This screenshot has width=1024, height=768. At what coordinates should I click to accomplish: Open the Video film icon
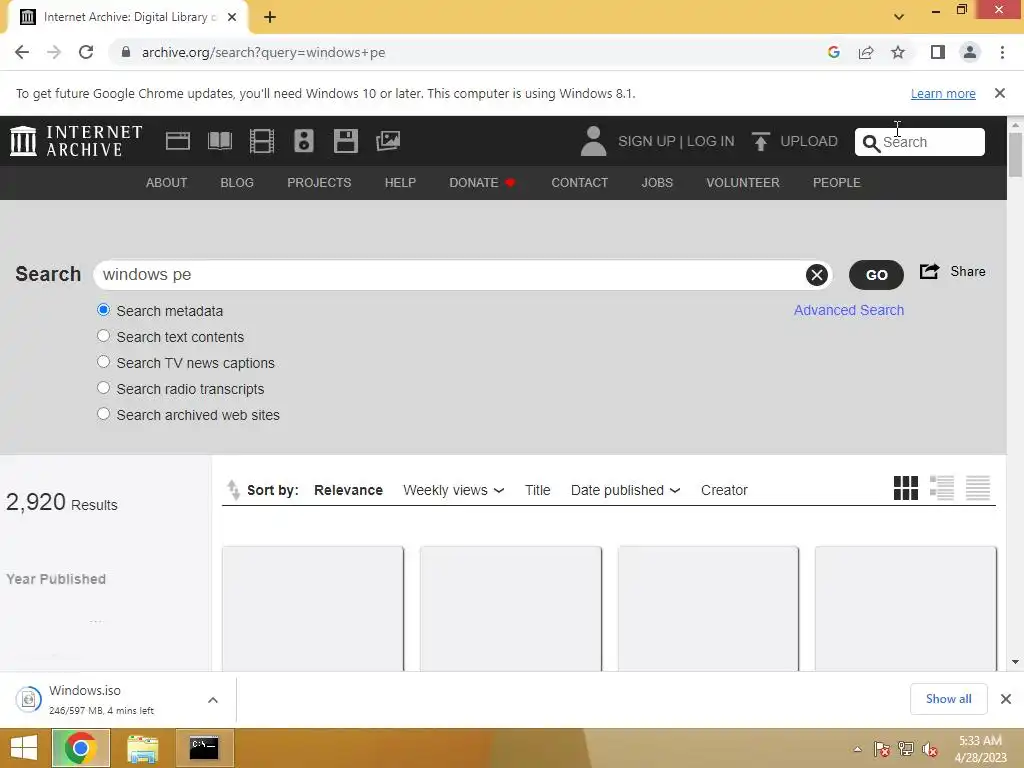tap(262, 141)
